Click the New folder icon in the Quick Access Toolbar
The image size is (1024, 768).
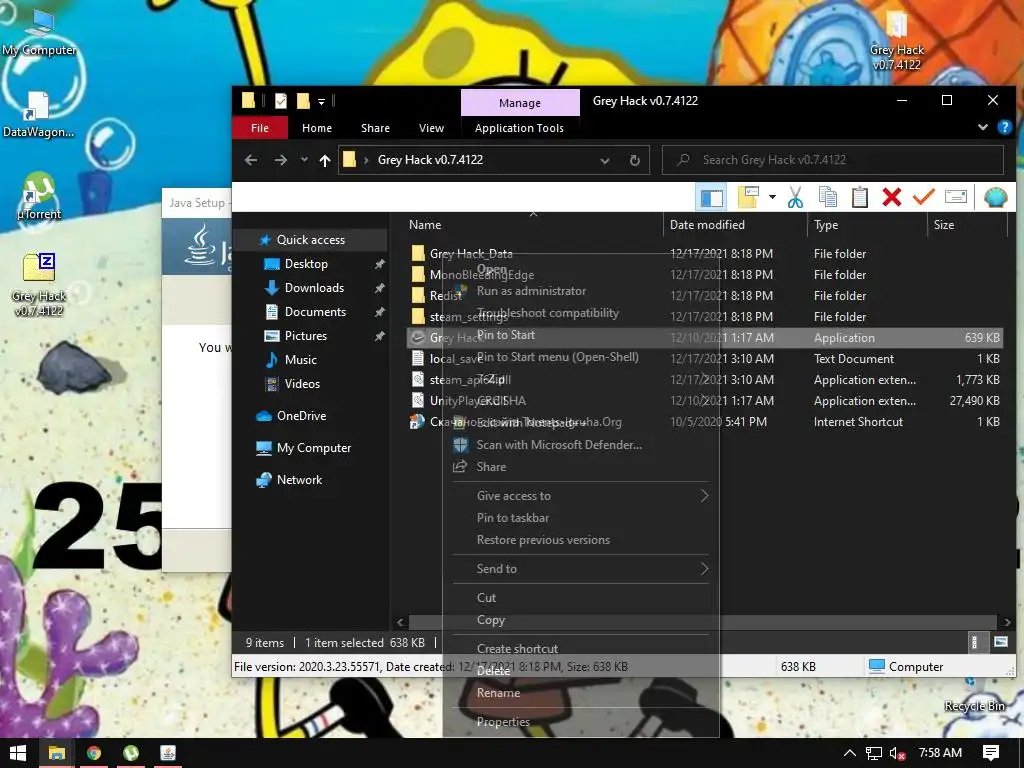(x=303, y=101)
